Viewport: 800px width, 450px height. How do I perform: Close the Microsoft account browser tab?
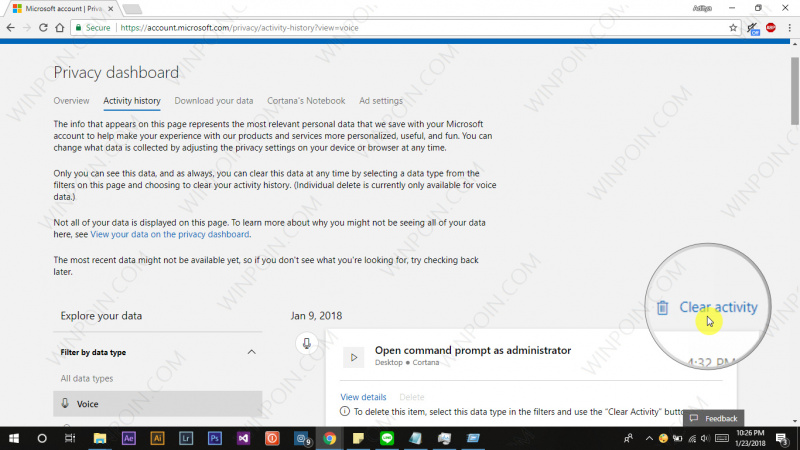point(110,9)
